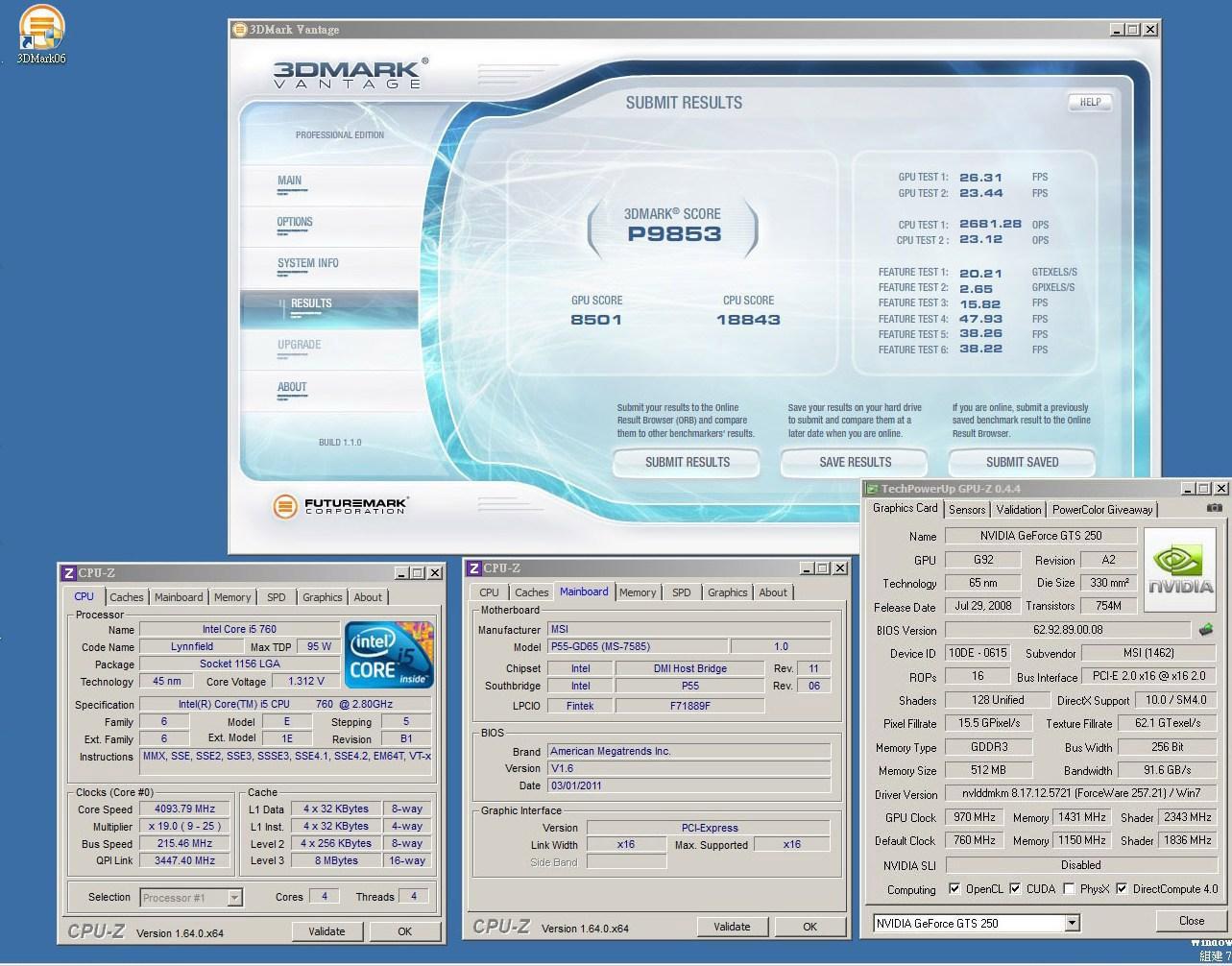Switch to Mainboard tab in the CPU-Z CPU window
The image size is (1232, 966).
(179, 597)
